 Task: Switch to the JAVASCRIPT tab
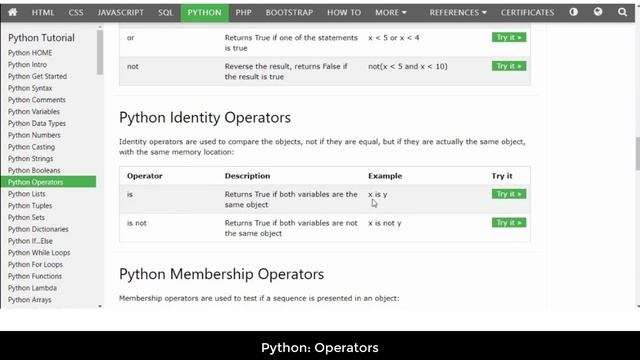(120, 13)
